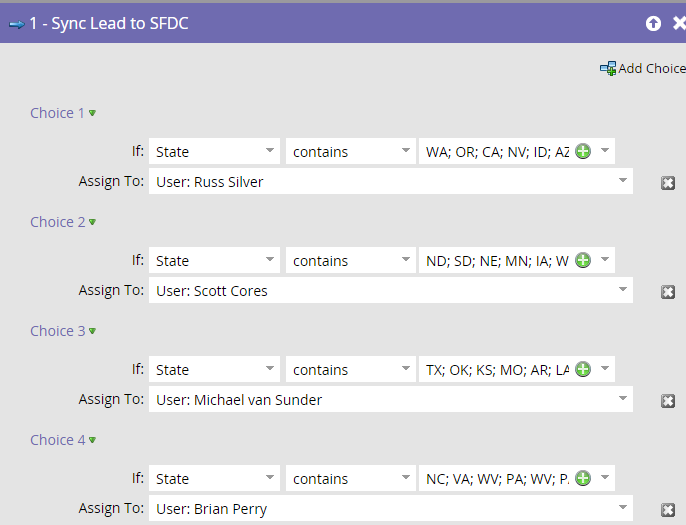The image size is (686, 525).
Task: Expand values dropdown arrow for Choice 4
Action: pos(605,478)
